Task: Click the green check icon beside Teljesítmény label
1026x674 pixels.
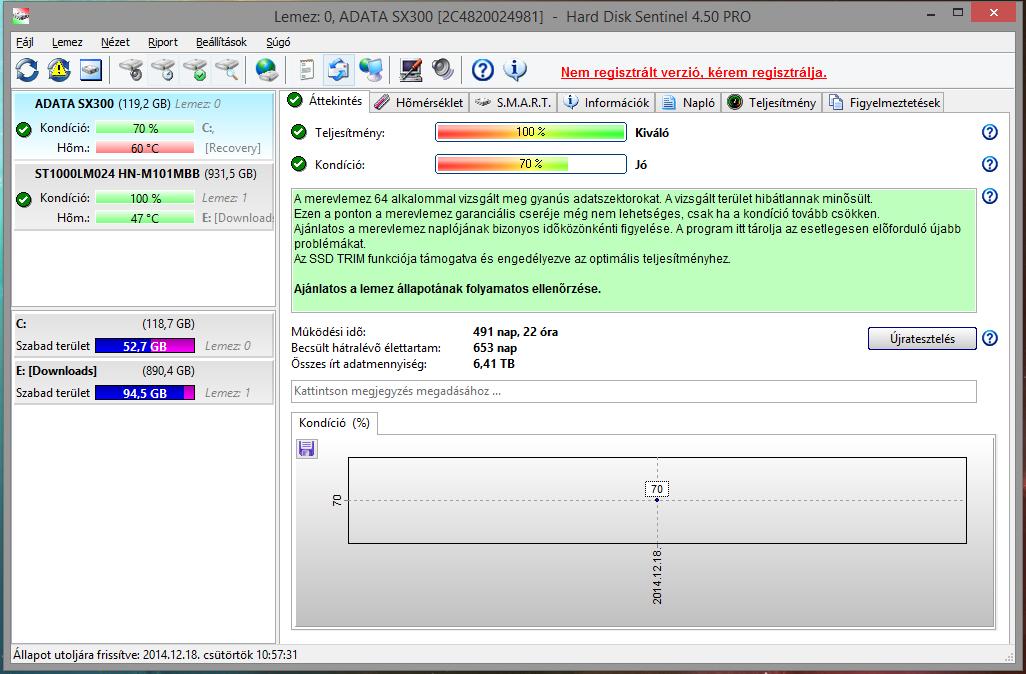Action: point(298,132)
